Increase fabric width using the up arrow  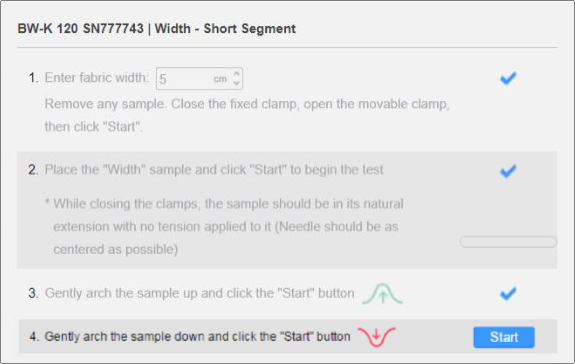(237, 73)
